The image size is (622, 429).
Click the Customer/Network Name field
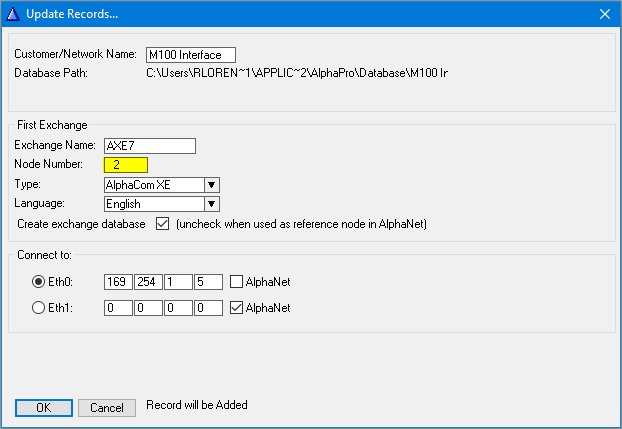[191, 55]
